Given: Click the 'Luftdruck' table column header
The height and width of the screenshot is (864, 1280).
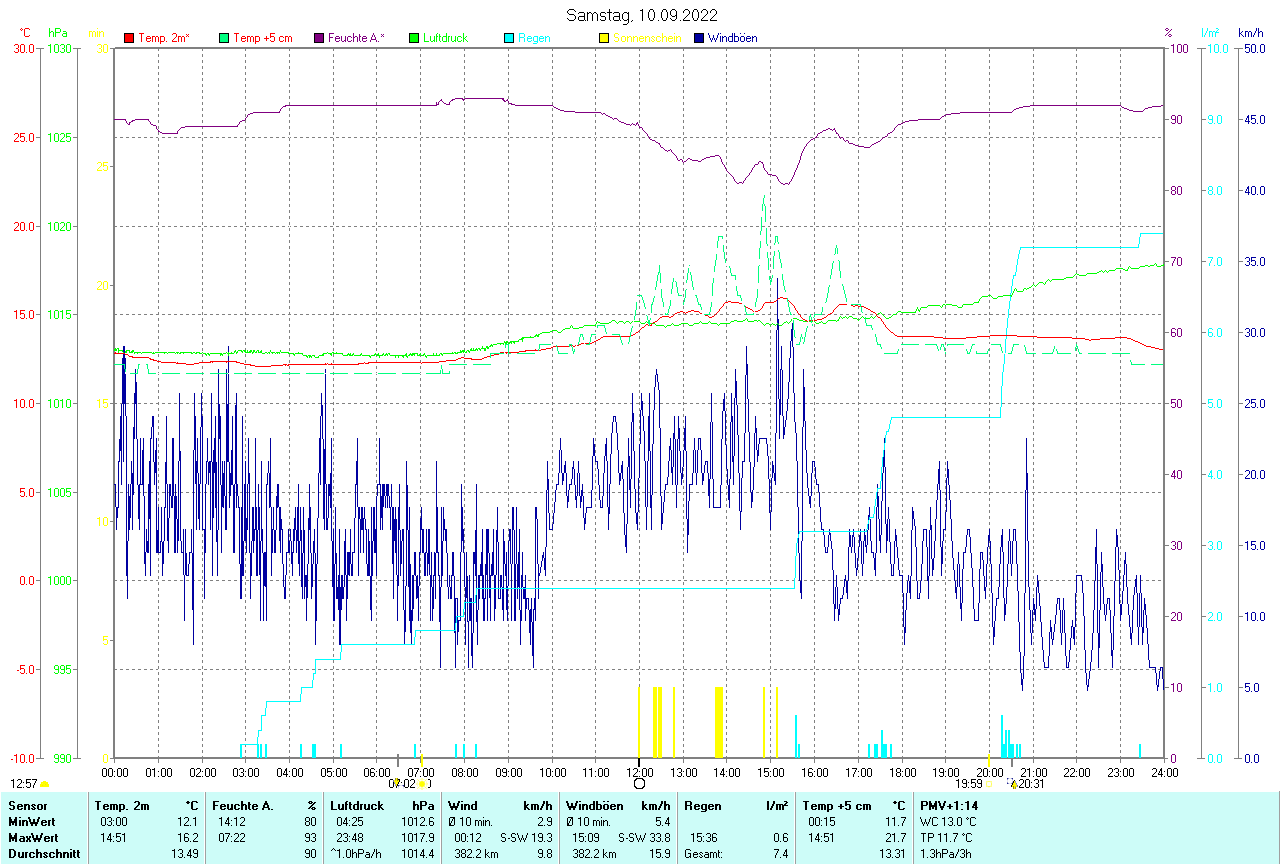Looking at the screenshot, I should (x=357, y=806).
